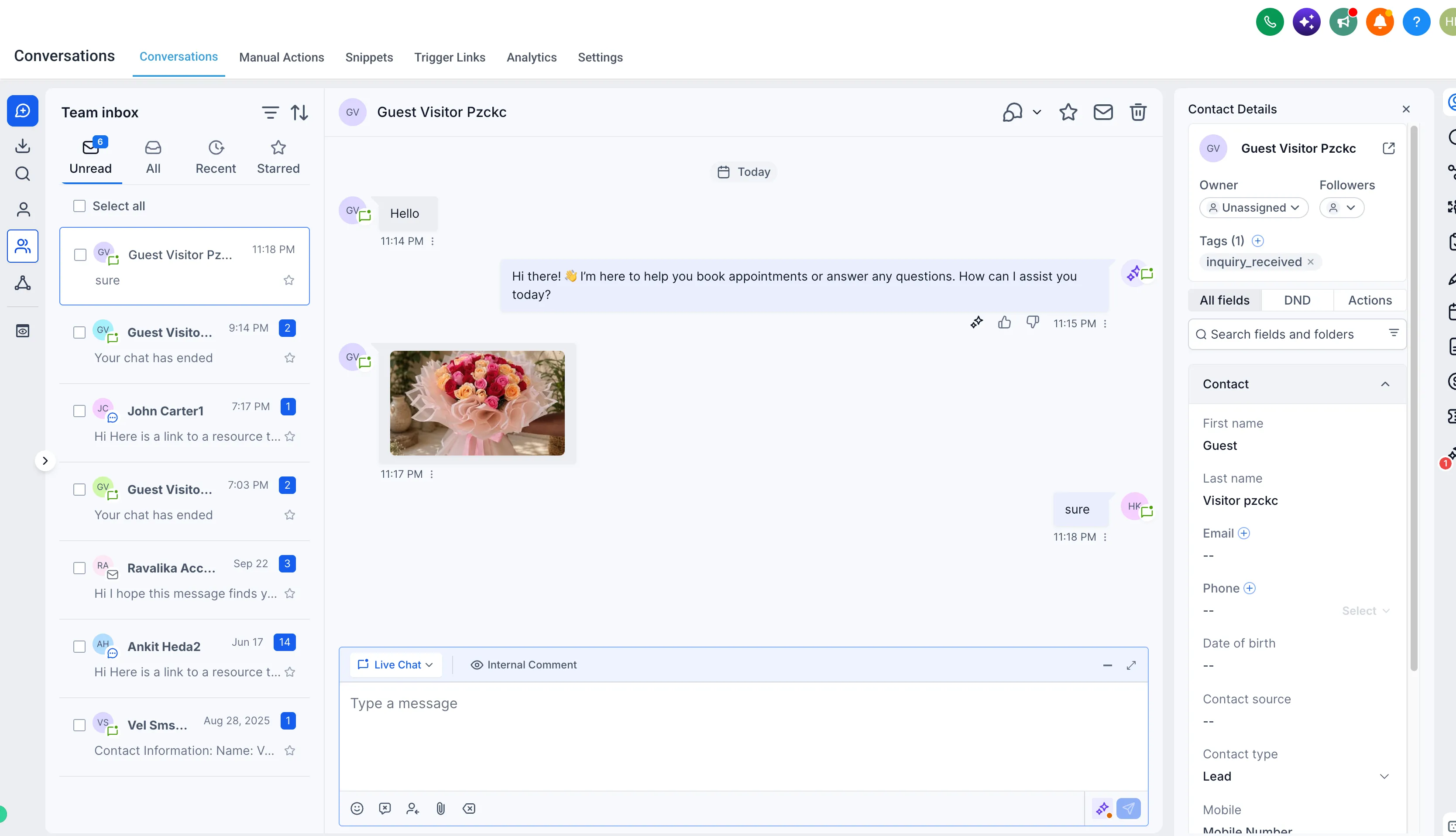Viewport: 1456px width, 836px height.
Task: Remove the inquiry_received tag
Action: click(x=1310, y=262)
